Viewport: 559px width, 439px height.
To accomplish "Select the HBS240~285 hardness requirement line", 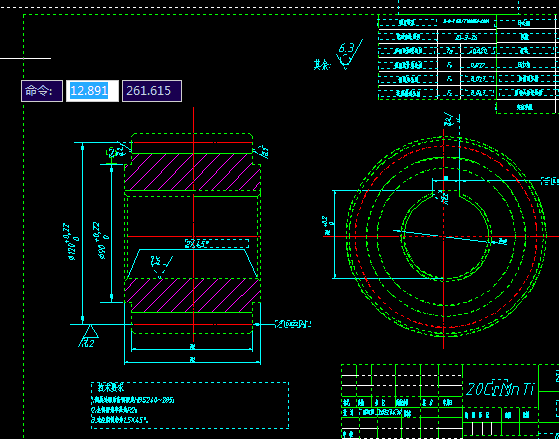I will click(x=133, y=400).
